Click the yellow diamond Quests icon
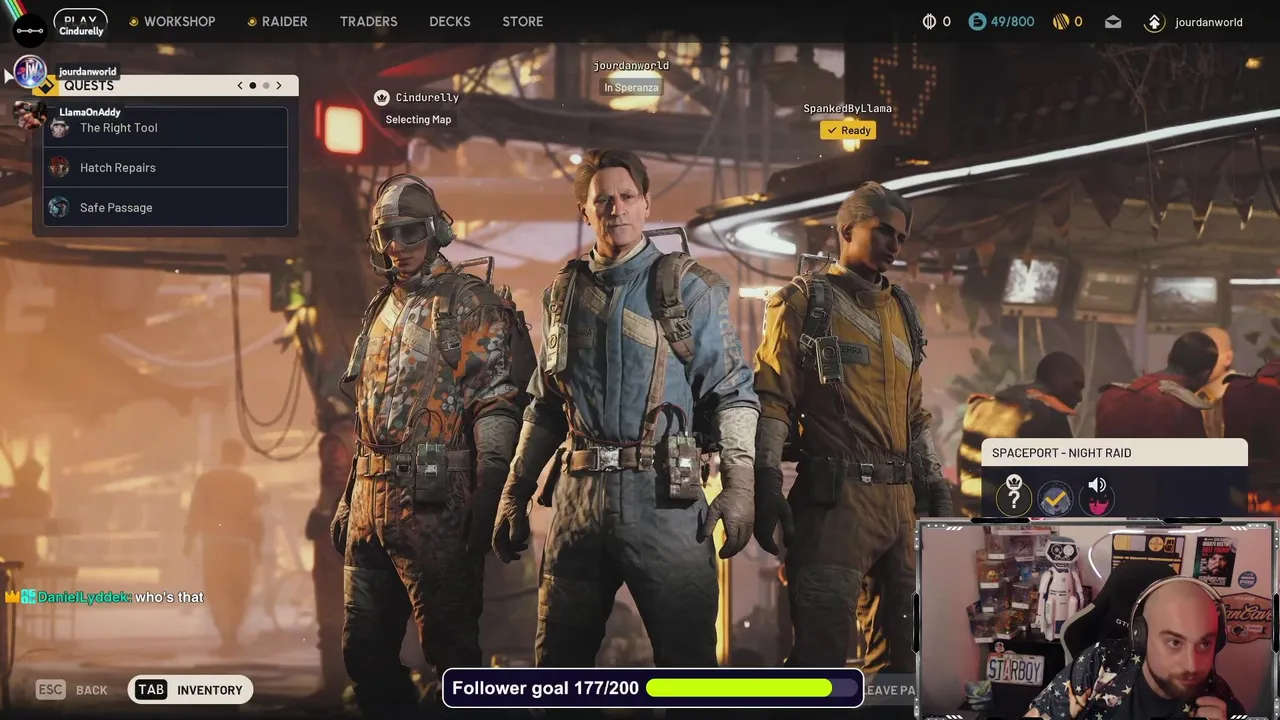The image size is (1280, 720). tap(45, 86)
